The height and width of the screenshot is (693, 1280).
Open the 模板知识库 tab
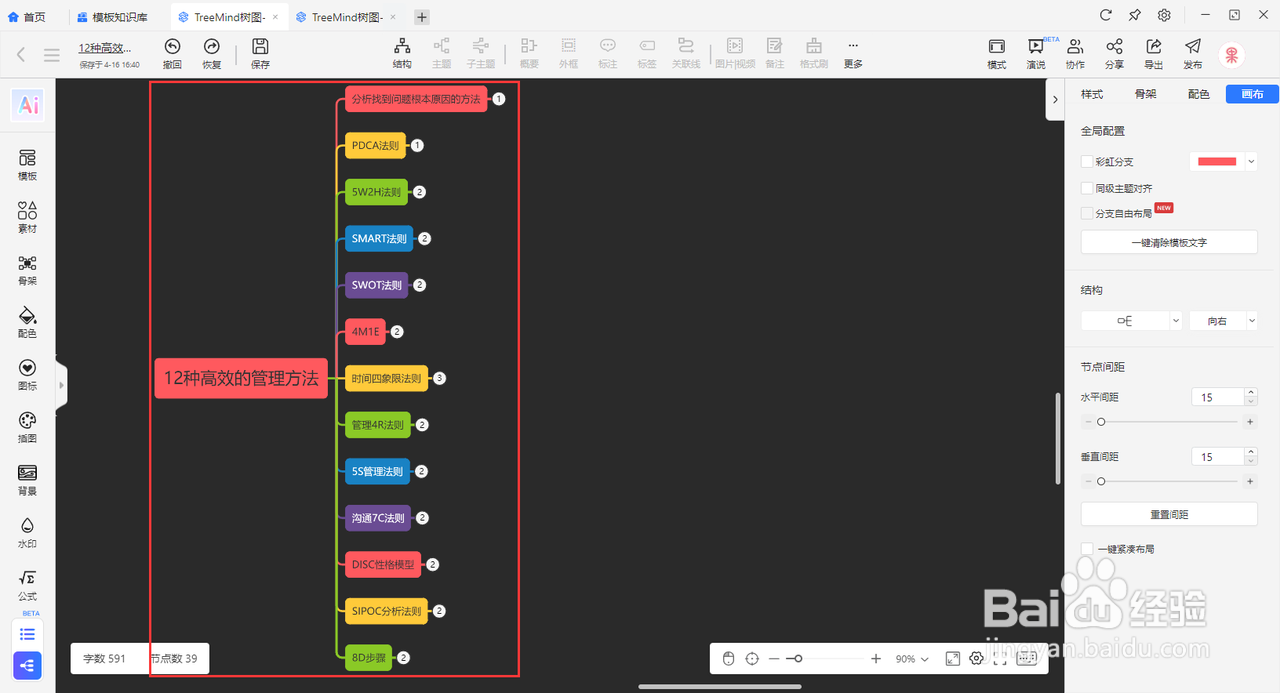click(x=113, y=17)
